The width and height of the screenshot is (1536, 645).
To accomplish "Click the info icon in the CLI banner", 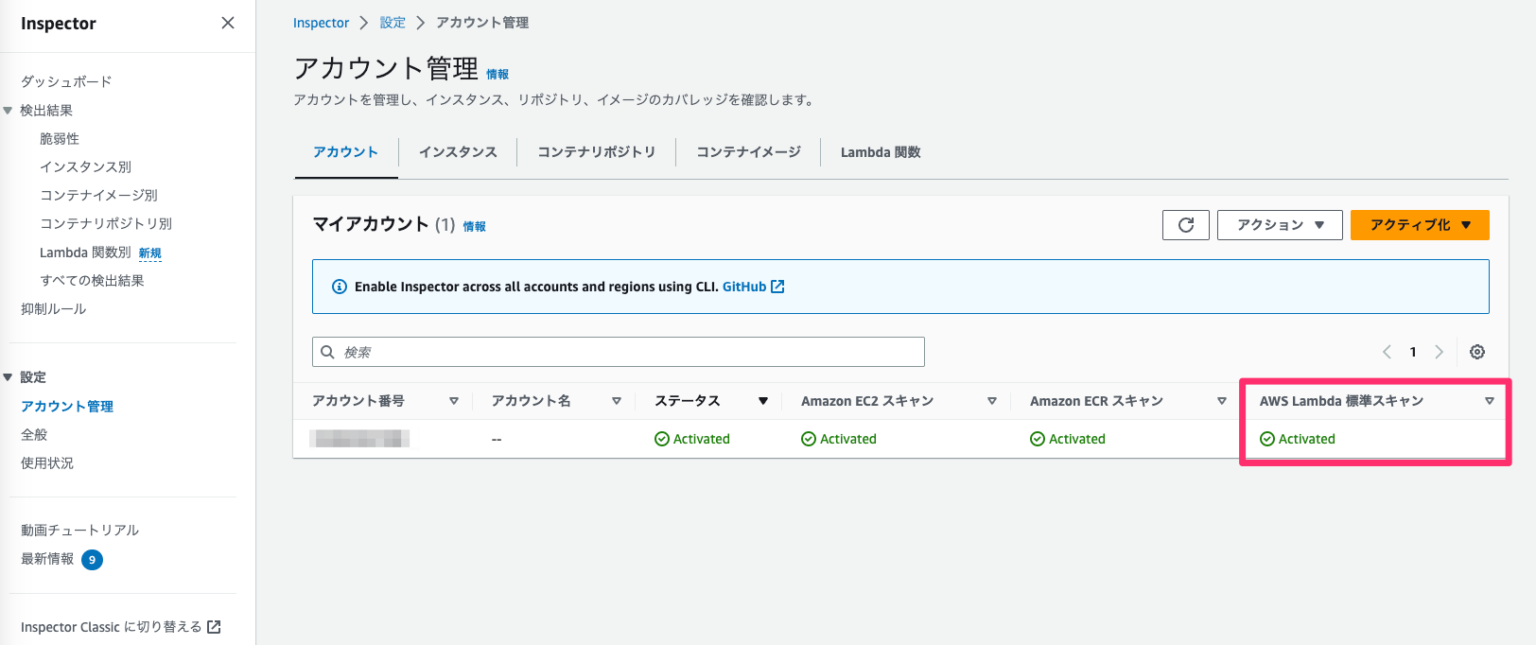I will tap(340, 286).
